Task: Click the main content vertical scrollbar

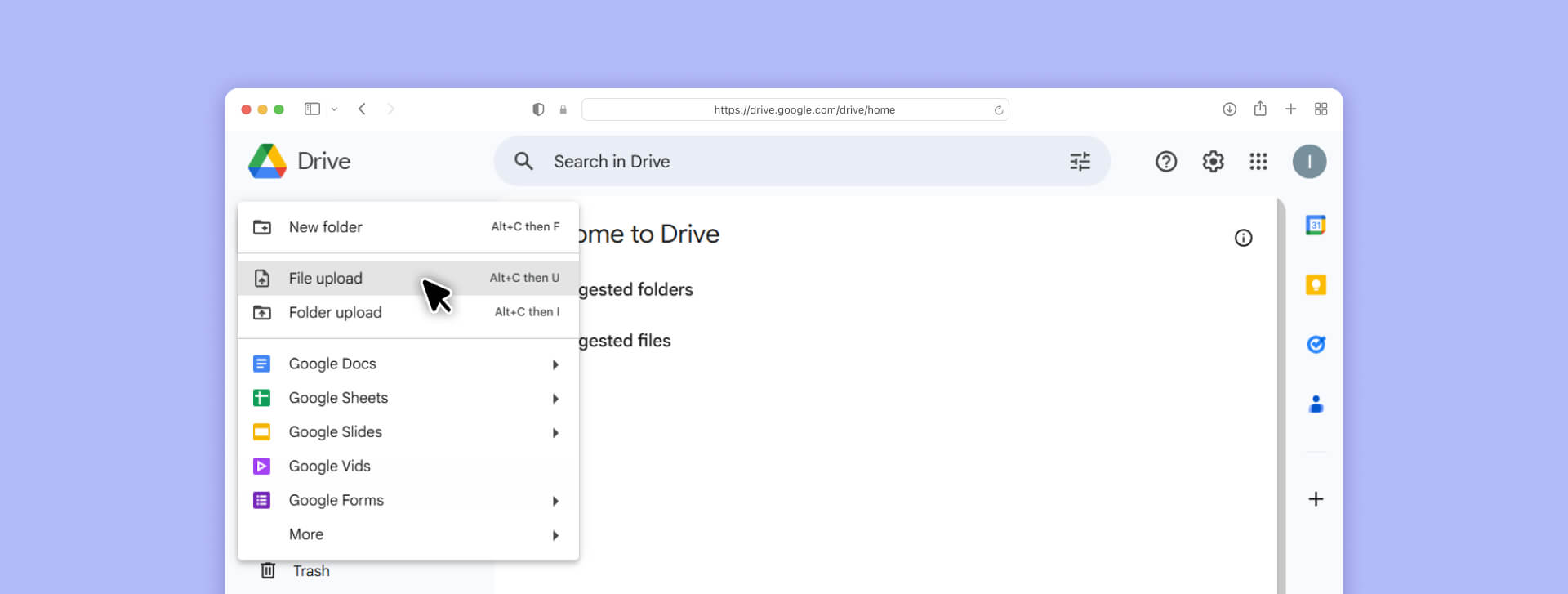Action: (1281, 395)
